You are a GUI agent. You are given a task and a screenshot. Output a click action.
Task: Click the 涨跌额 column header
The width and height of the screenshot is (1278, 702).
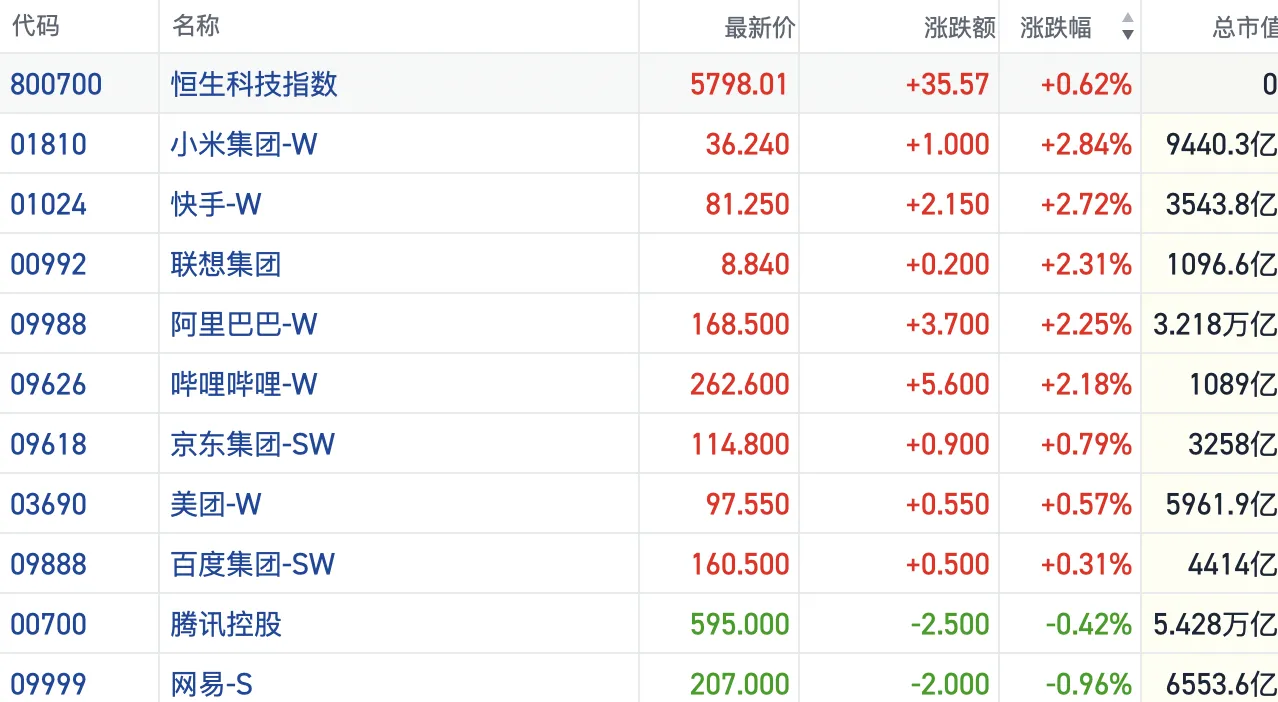(959, 27)
